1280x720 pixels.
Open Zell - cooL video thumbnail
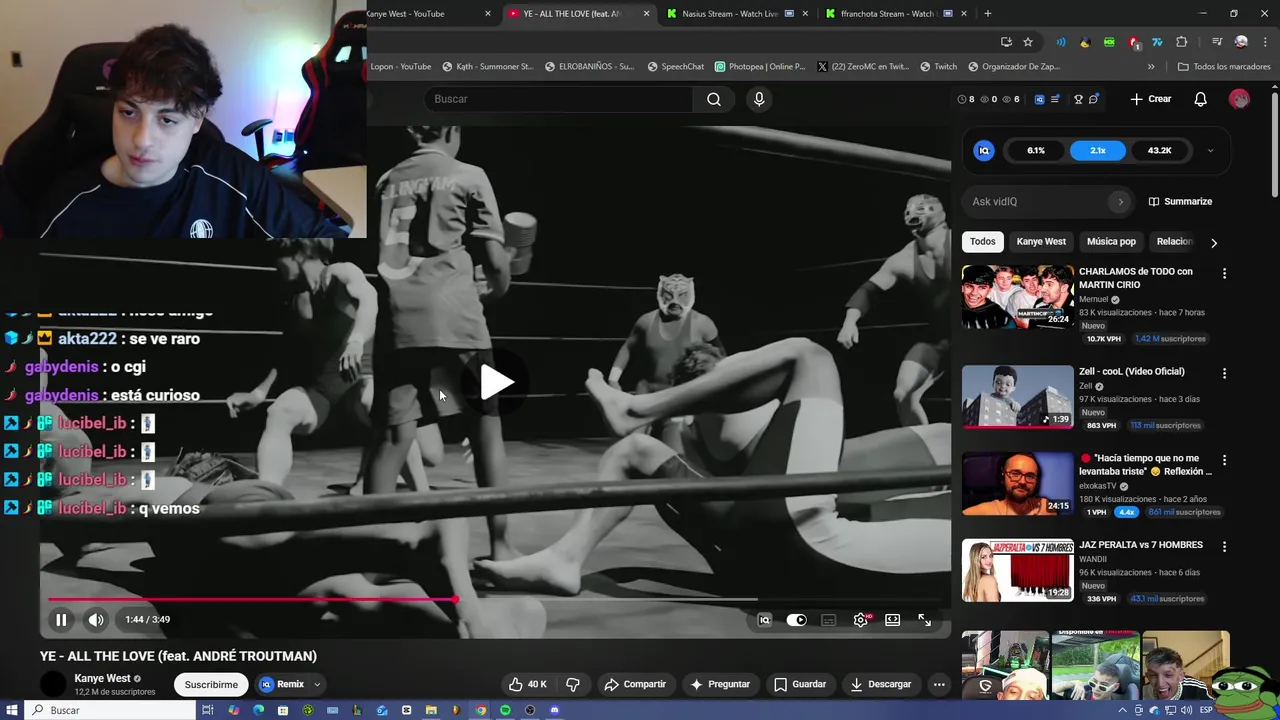(1017, 396)
